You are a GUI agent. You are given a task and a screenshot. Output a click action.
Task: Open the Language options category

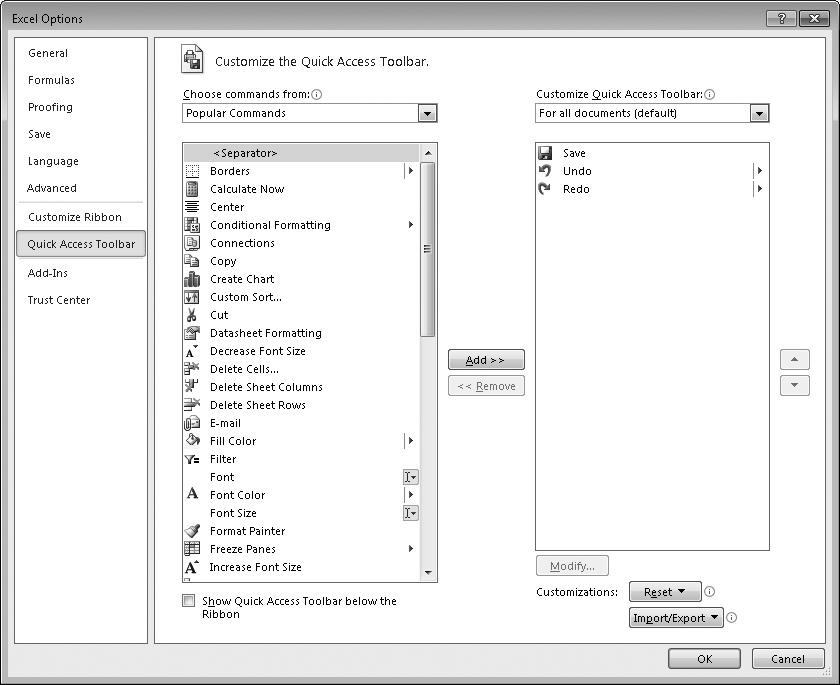(x=53, y=161)
